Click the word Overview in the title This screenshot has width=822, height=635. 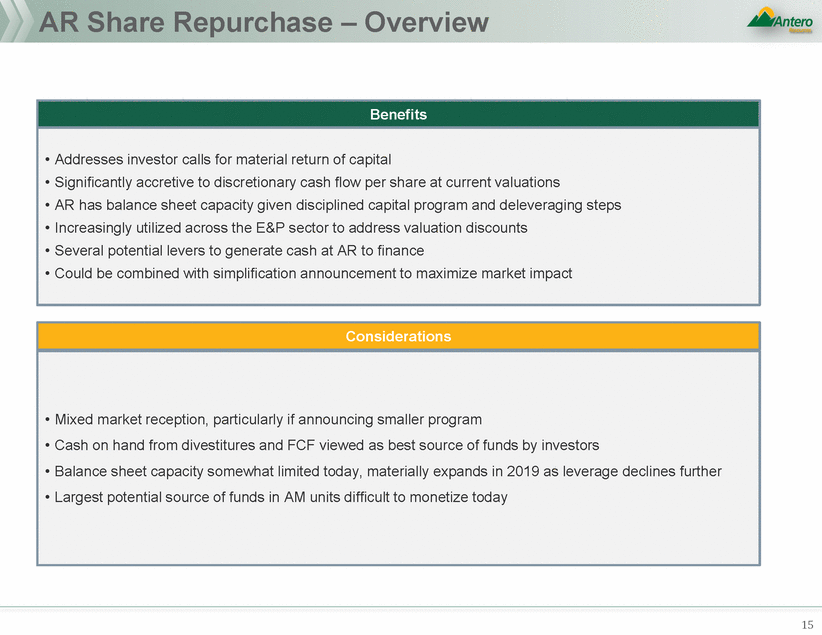[427, 22]
